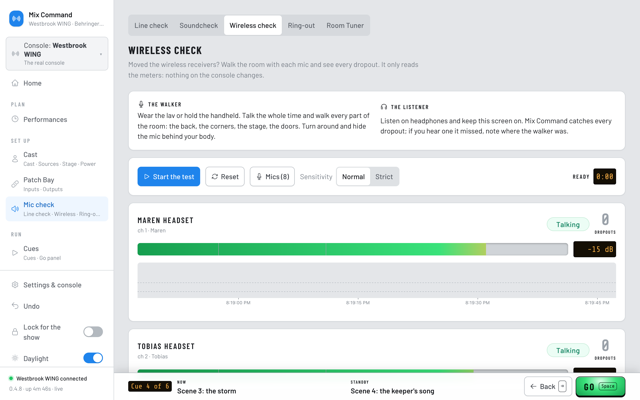Viewport: 640px width, 400px height.
Task: Toggle Lock for the show switch
Action: coord(93,332)
